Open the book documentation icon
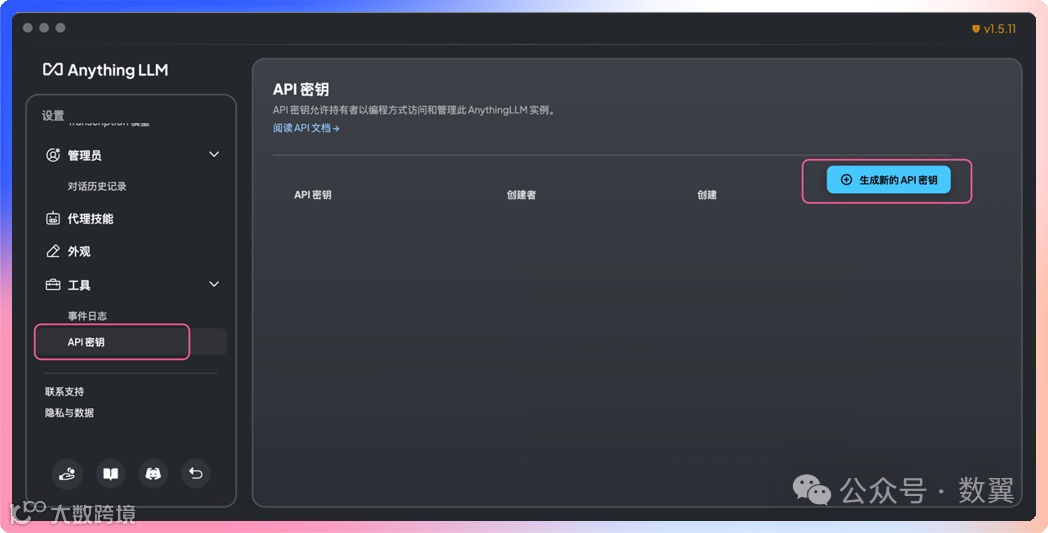 [110, 474]
